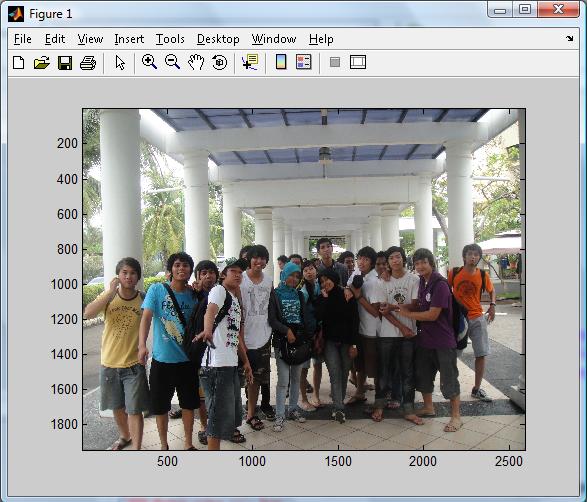Open the Help menu
The image size is (588, 502).
click(321, 39)
